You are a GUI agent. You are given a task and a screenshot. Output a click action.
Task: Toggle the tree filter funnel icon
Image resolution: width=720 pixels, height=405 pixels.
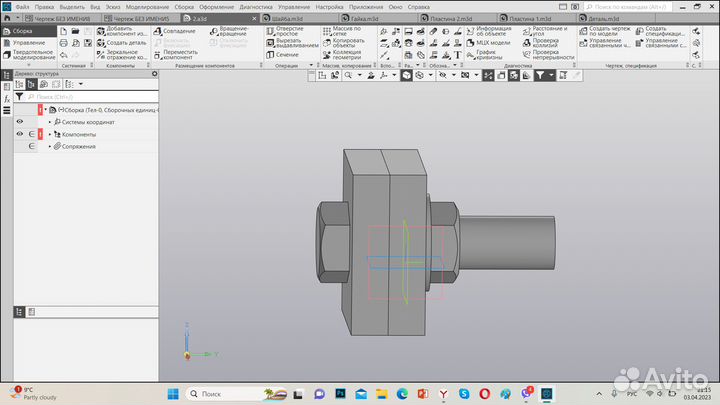point(19,96)
